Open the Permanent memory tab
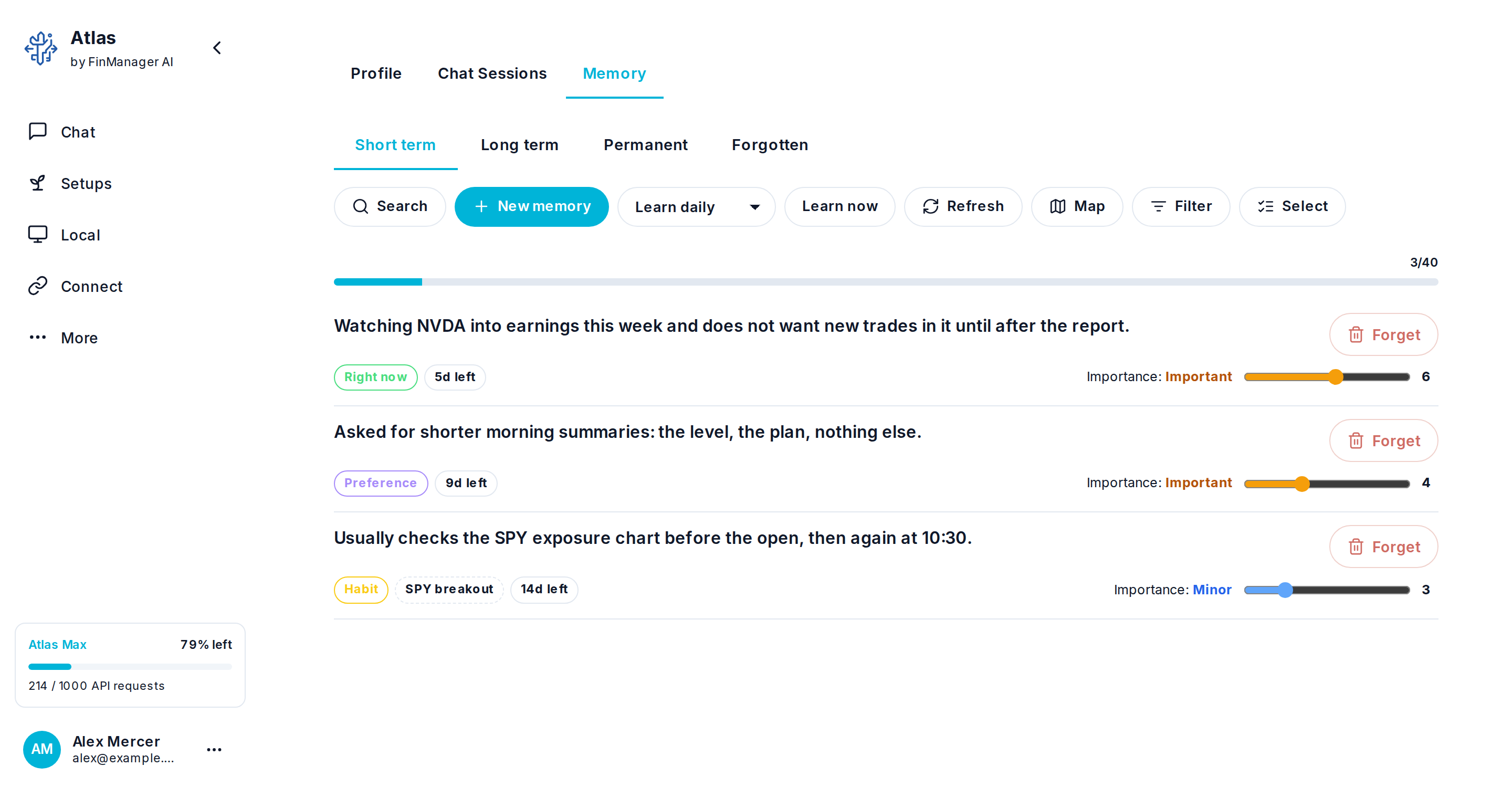This screenshot has width=1512, height=798. 646,145
